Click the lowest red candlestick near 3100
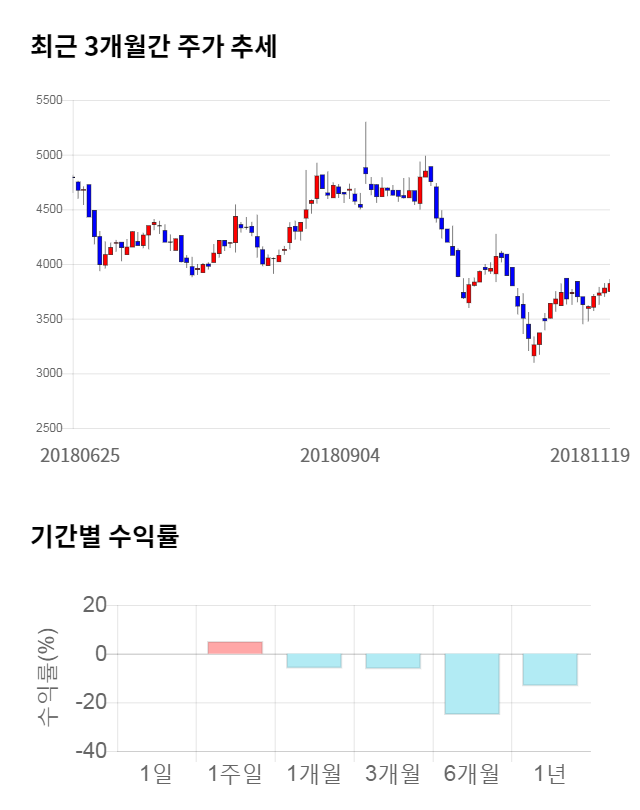Viewport: 640px width, 810px height. pyautogui.click(x=534, y=350)
